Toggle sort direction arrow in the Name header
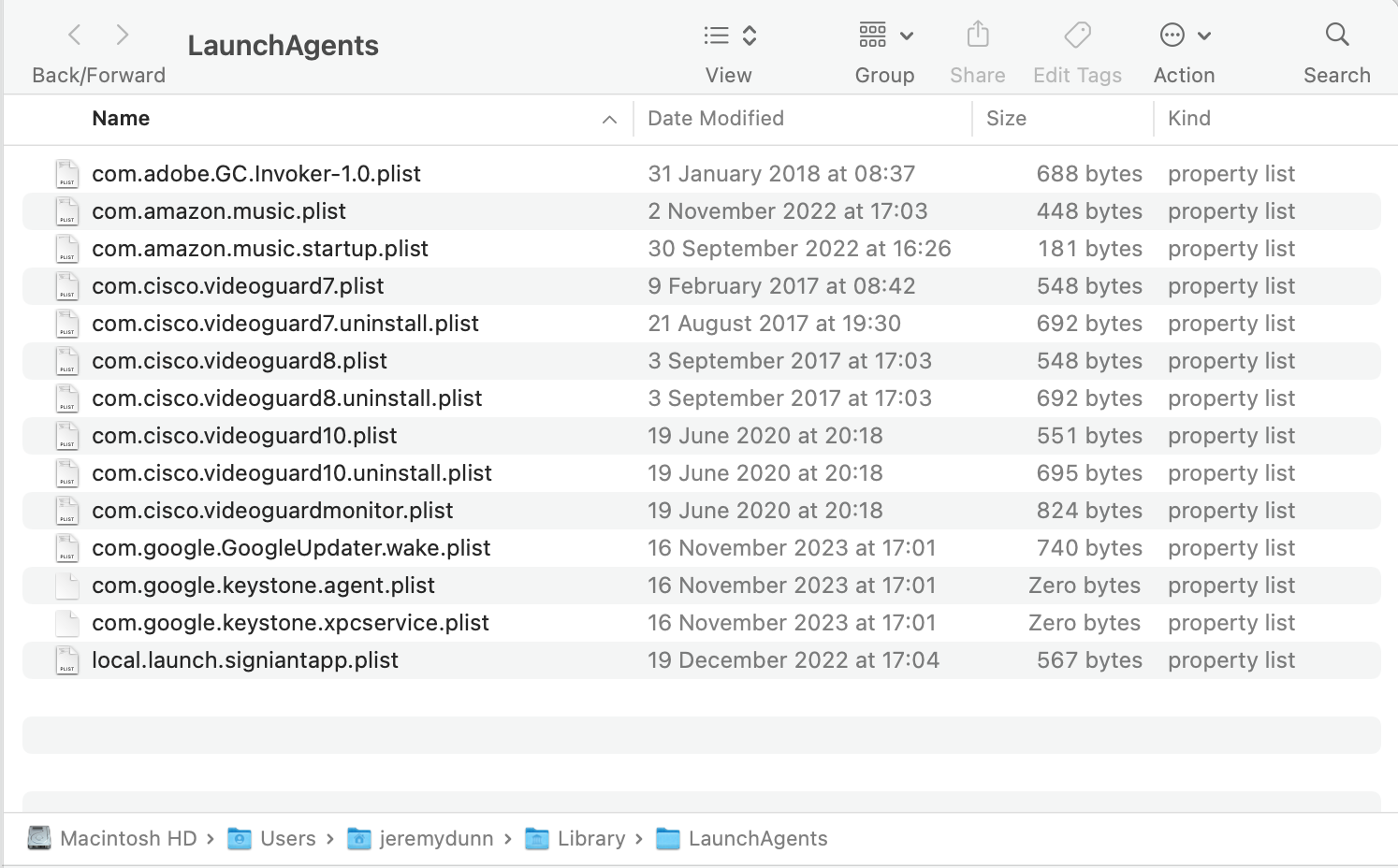The height and width of the screenshot is (868, 1398). coord(609,120)
